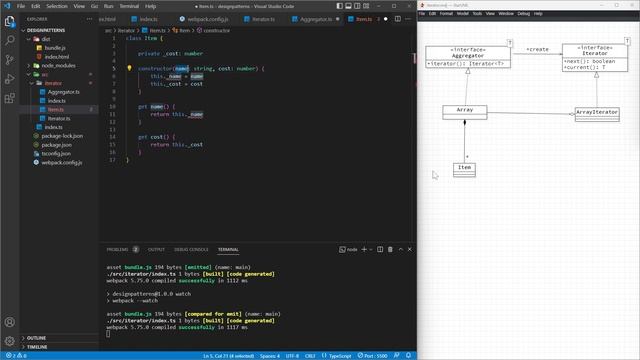The width and height of the screenshot is (640, 360).
Task: Switch to the PROBLEMS panel tab
Action: (x=117, y=249)
